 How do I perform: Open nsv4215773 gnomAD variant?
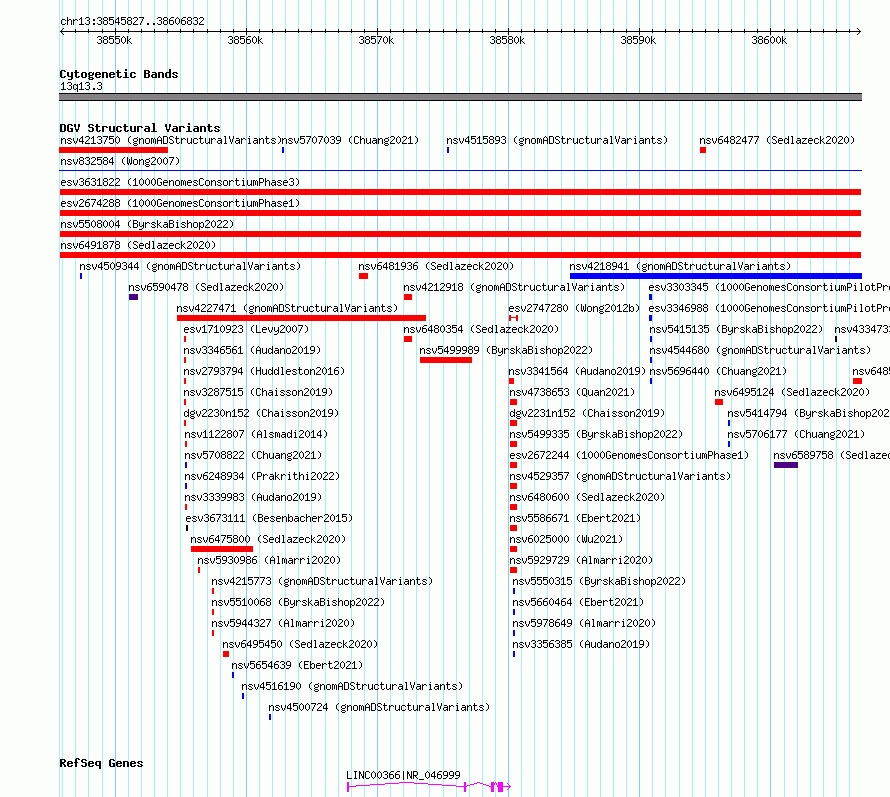tap(322, 581)
